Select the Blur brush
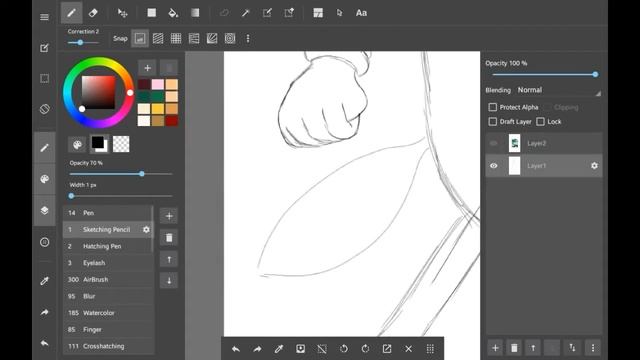Image resolution: width=640 pixels, height=360 pixels. pos(109,296)
